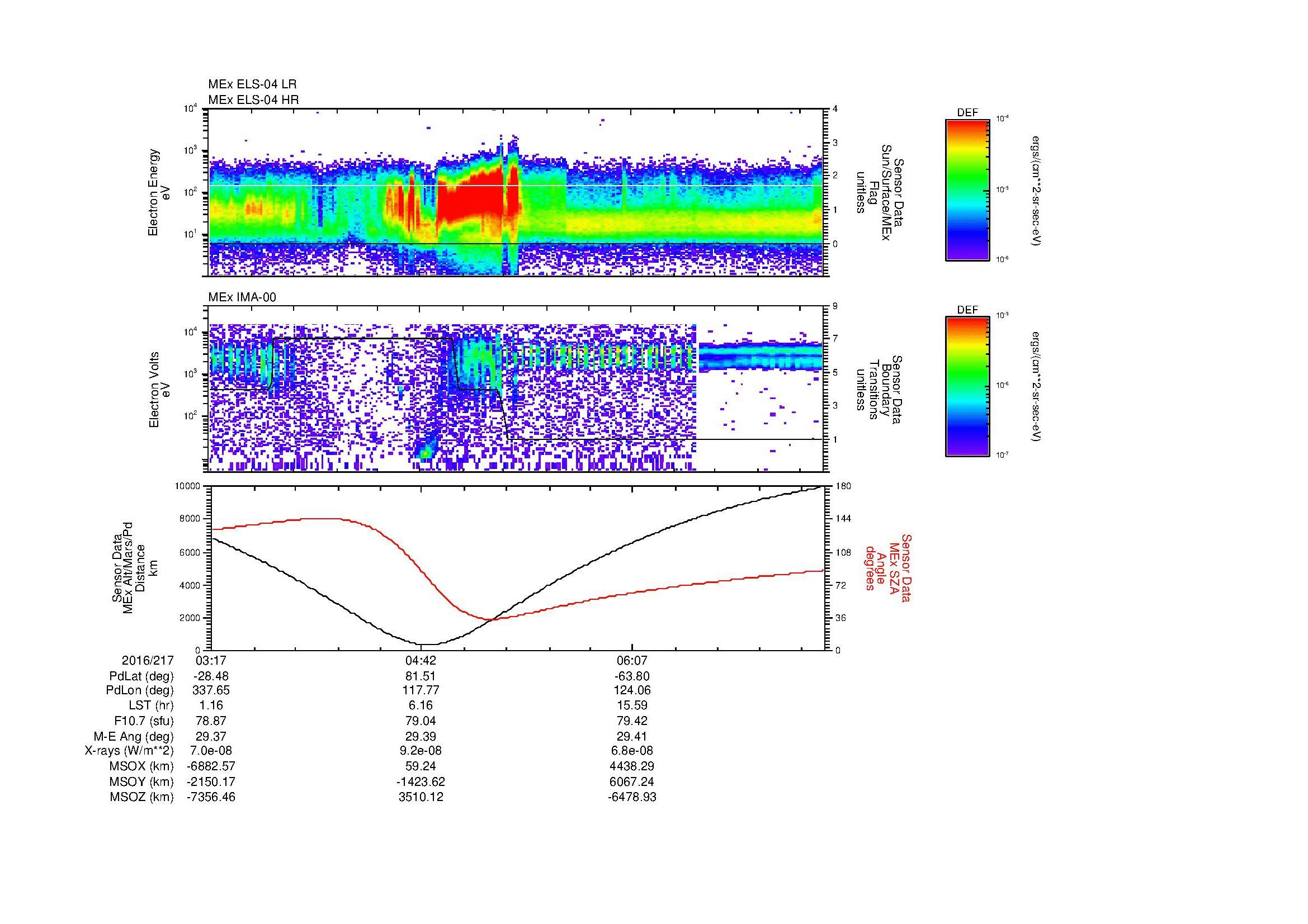Click the 'MEx IMA-00' panel title
1308x924 pixels.
242,297
